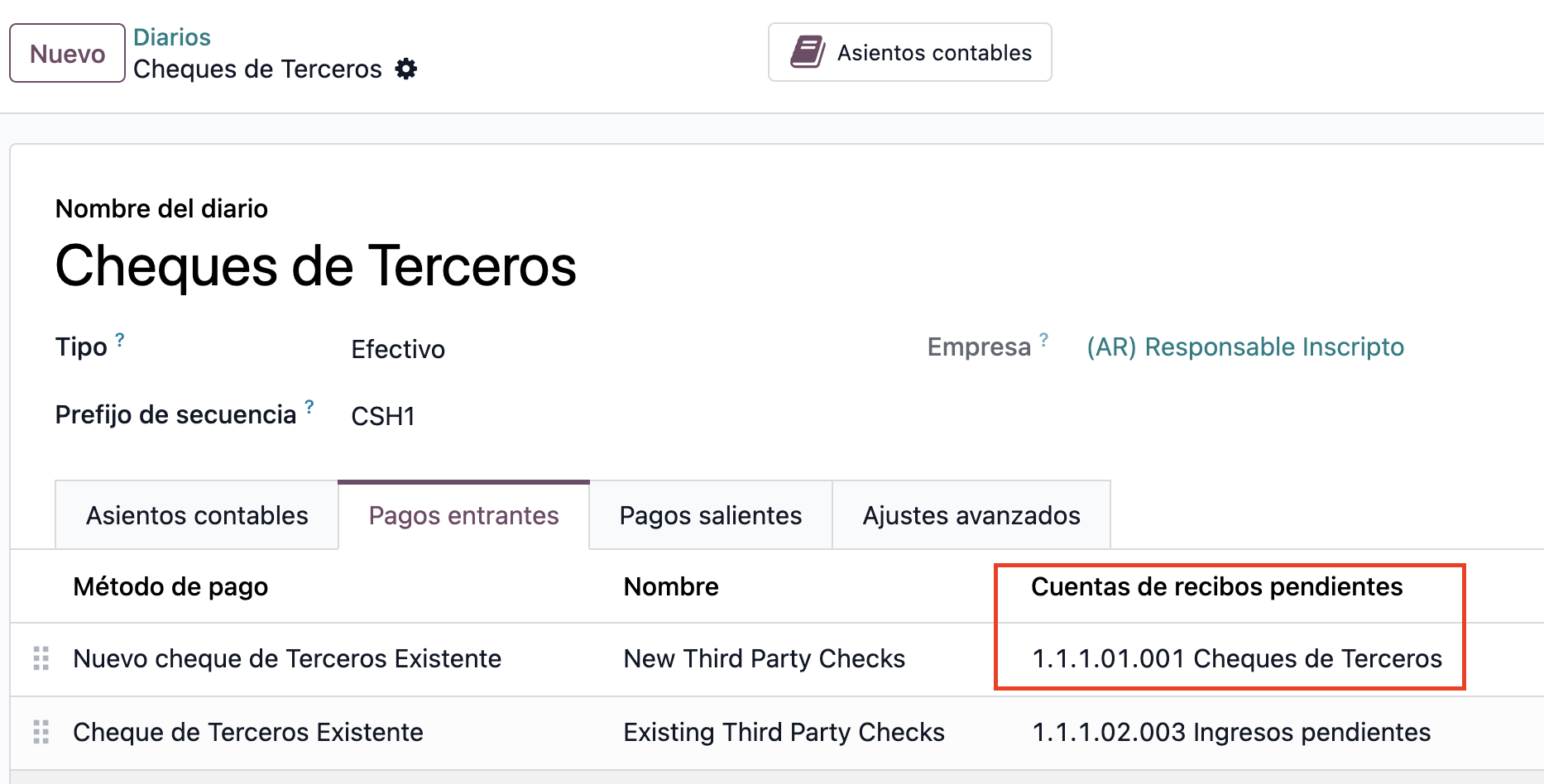Grab the drag handle of Cheque de Terceros Existente row
The width and height of the screenshot is (1544, 784).
click(41, 732)
